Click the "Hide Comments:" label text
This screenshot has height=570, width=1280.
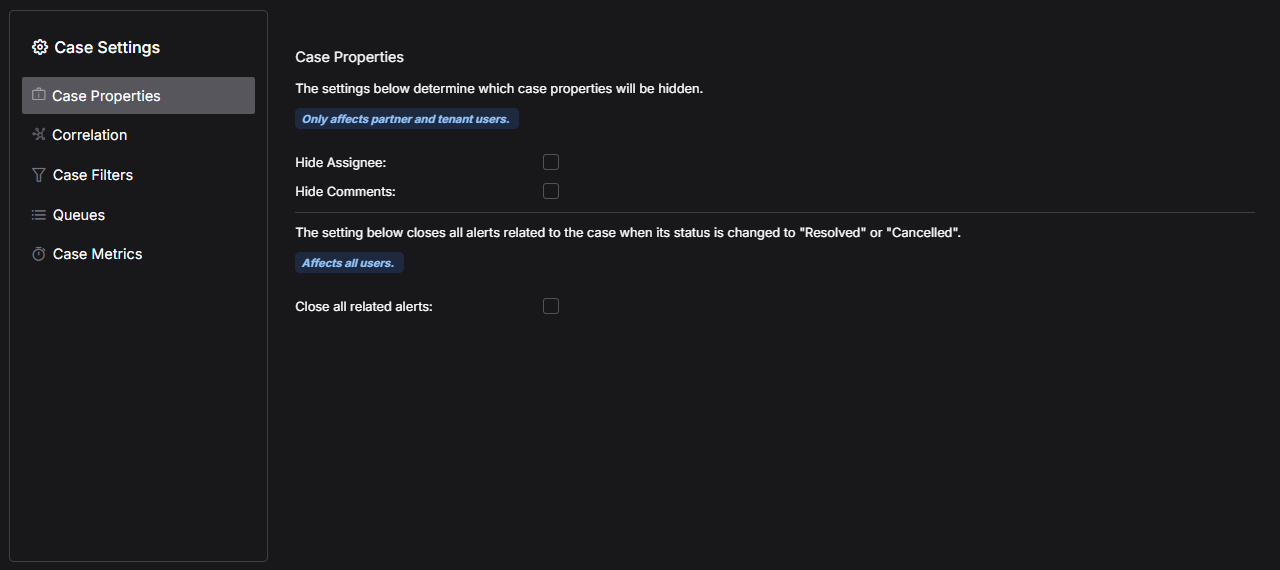click(x=346, y=191)
